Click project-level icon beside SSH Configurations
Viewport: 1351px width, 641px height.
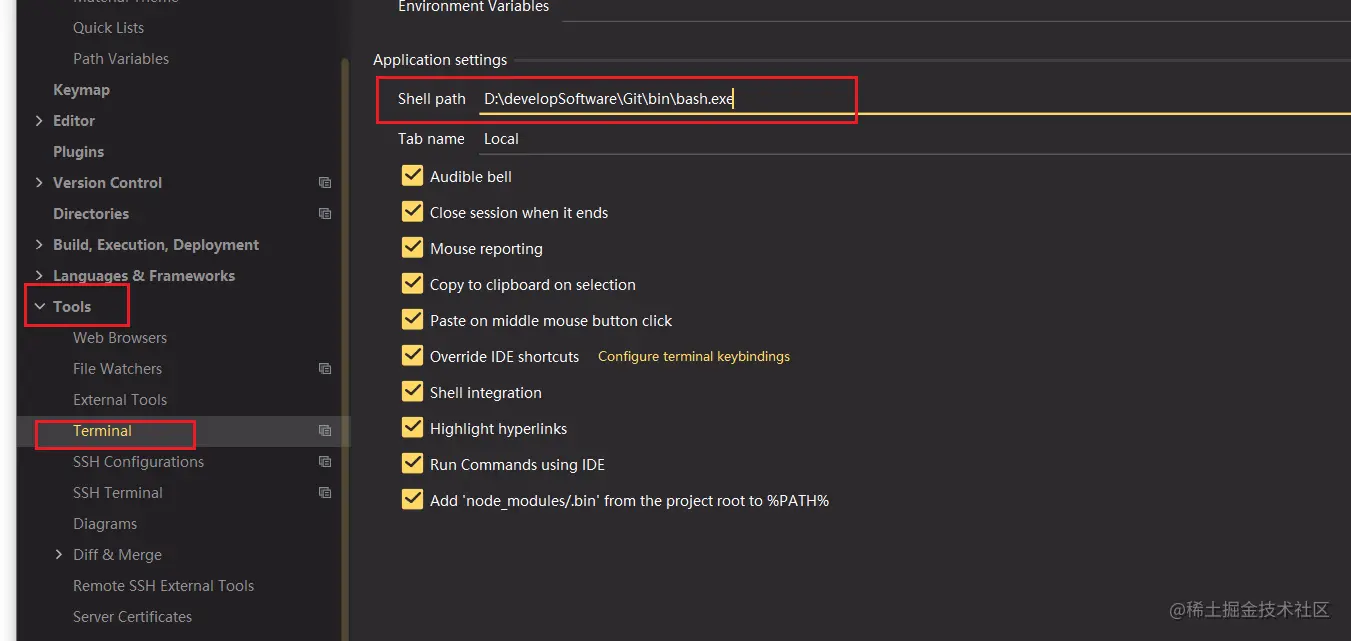click(325, 462)
